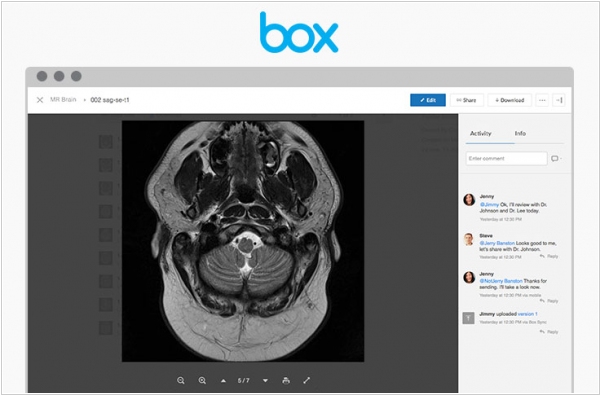Click the brain MRI scan image
The width and height of the screenshot is (600, 395).
tap(243, 241)
